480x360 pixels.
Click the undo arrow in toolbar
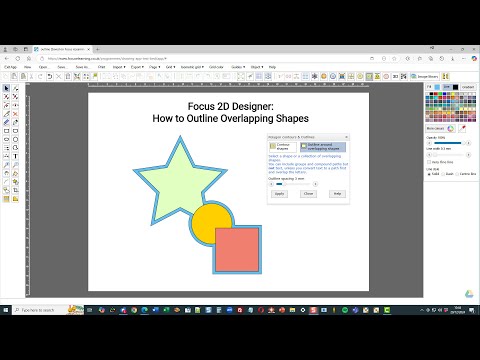pyautogui.click(x=49, y=76)
